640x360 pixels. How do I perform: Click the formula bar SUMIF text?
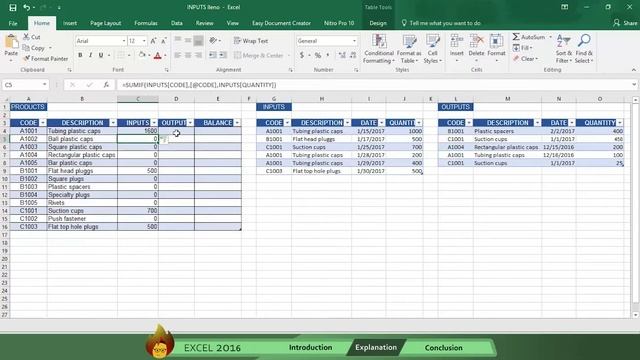pos(199,85)
